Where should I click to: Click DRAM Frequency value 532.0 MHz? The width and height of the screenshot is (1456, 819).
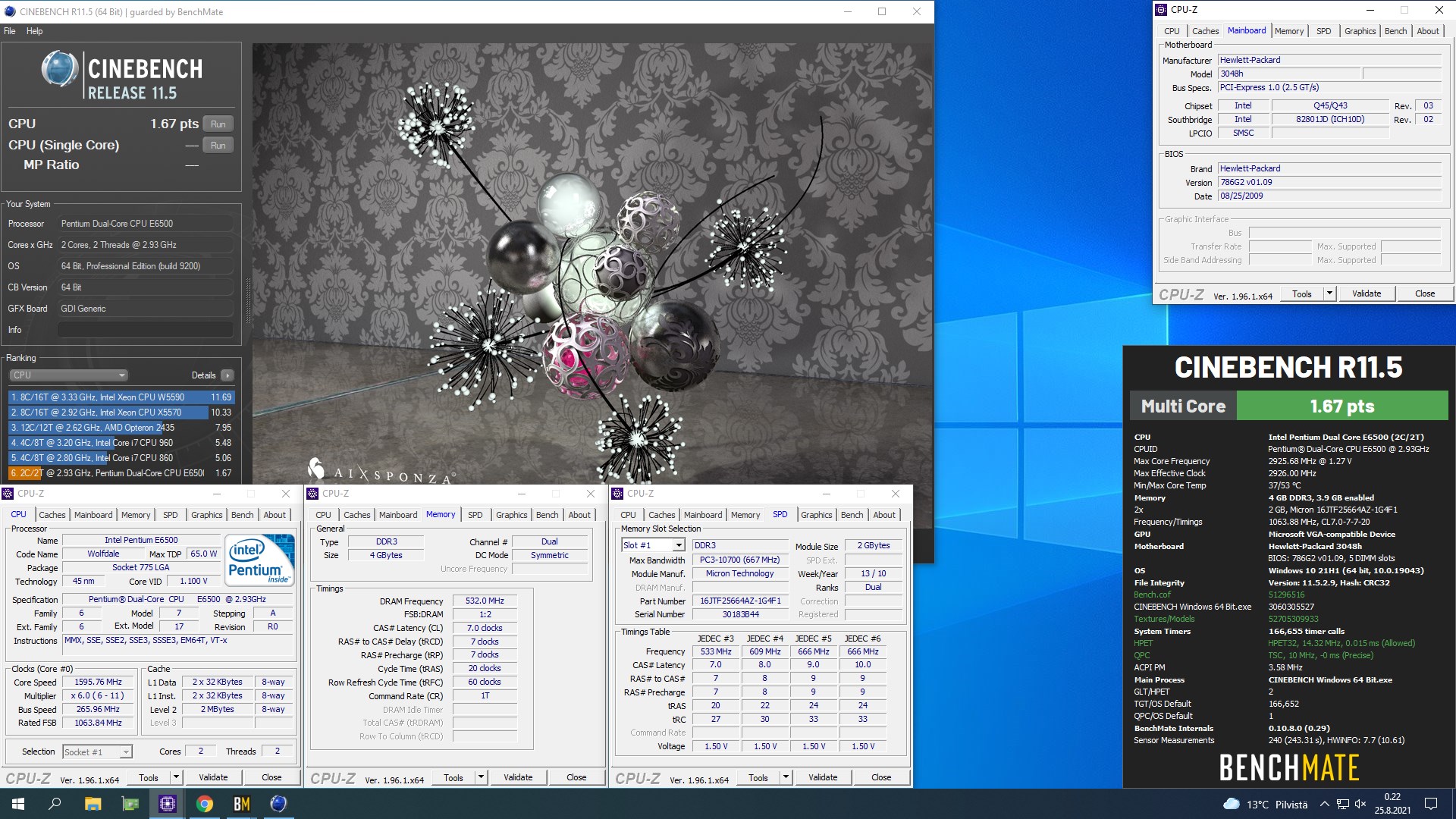tap(485, 601)
